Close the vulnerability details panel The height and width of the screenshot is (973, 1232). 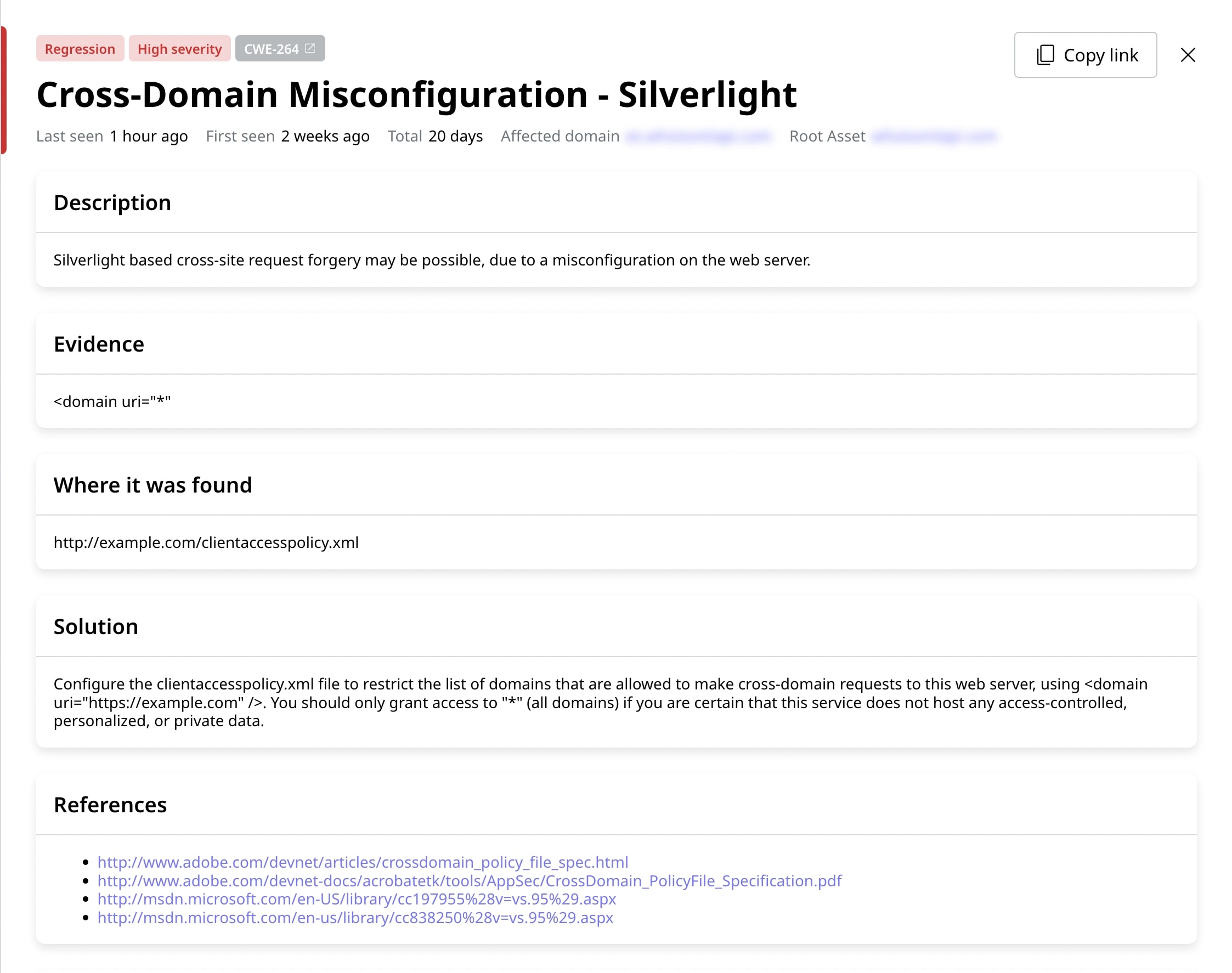(1188, 55)
